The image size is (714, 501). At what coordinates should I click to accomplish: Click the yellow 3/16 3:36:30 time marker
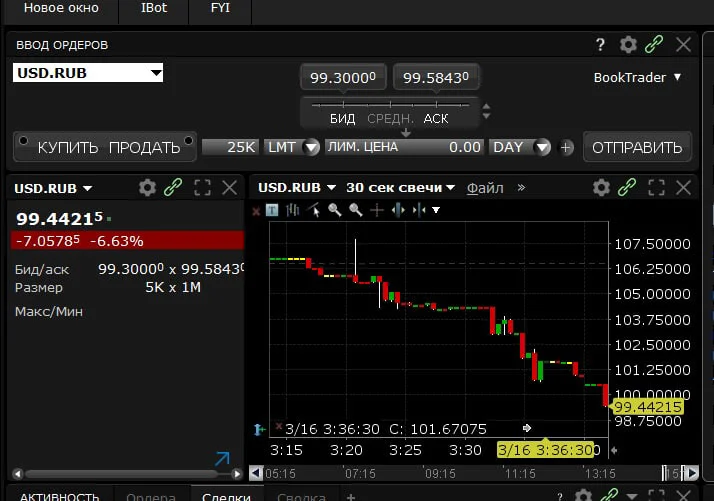[x=545, y=450]
